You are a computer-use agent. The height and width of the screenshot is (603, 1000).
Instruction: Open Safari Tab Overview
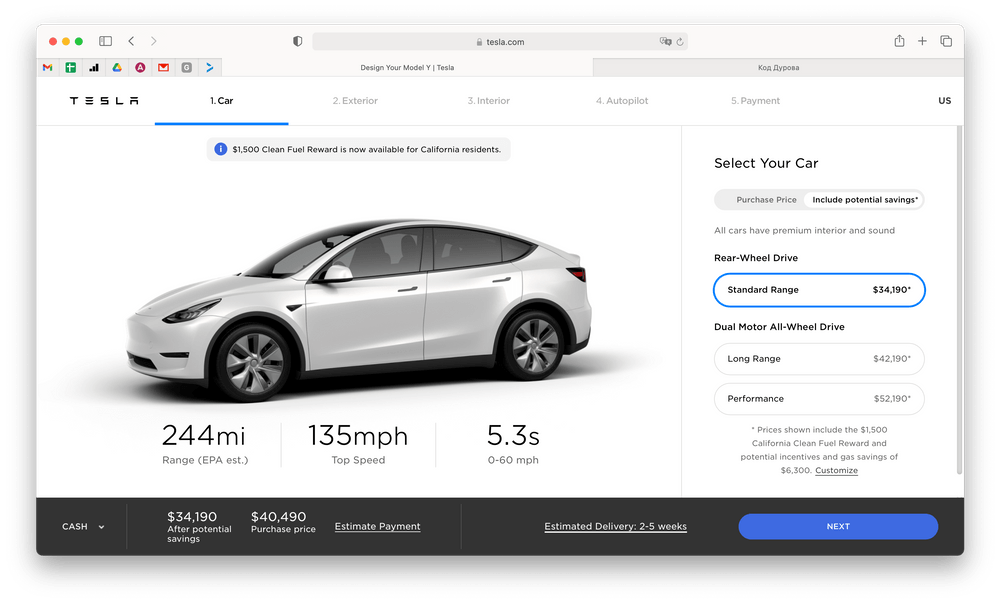945,41
